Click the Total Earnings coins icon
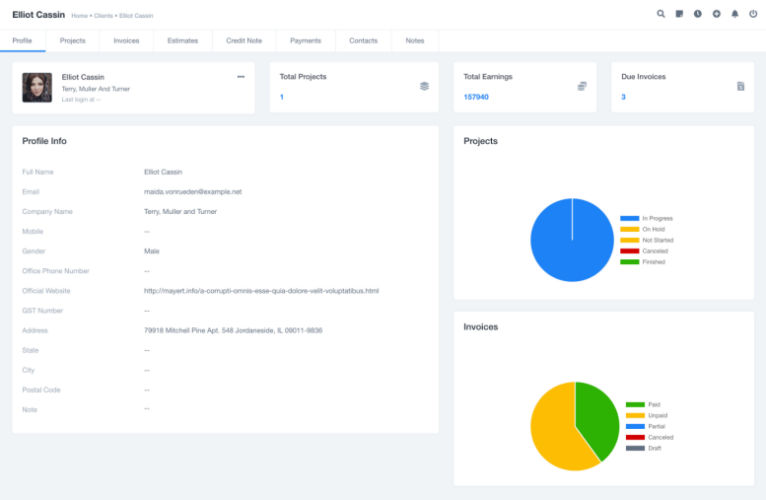Screen dimensions: 766x500 [x=582, y=86]
